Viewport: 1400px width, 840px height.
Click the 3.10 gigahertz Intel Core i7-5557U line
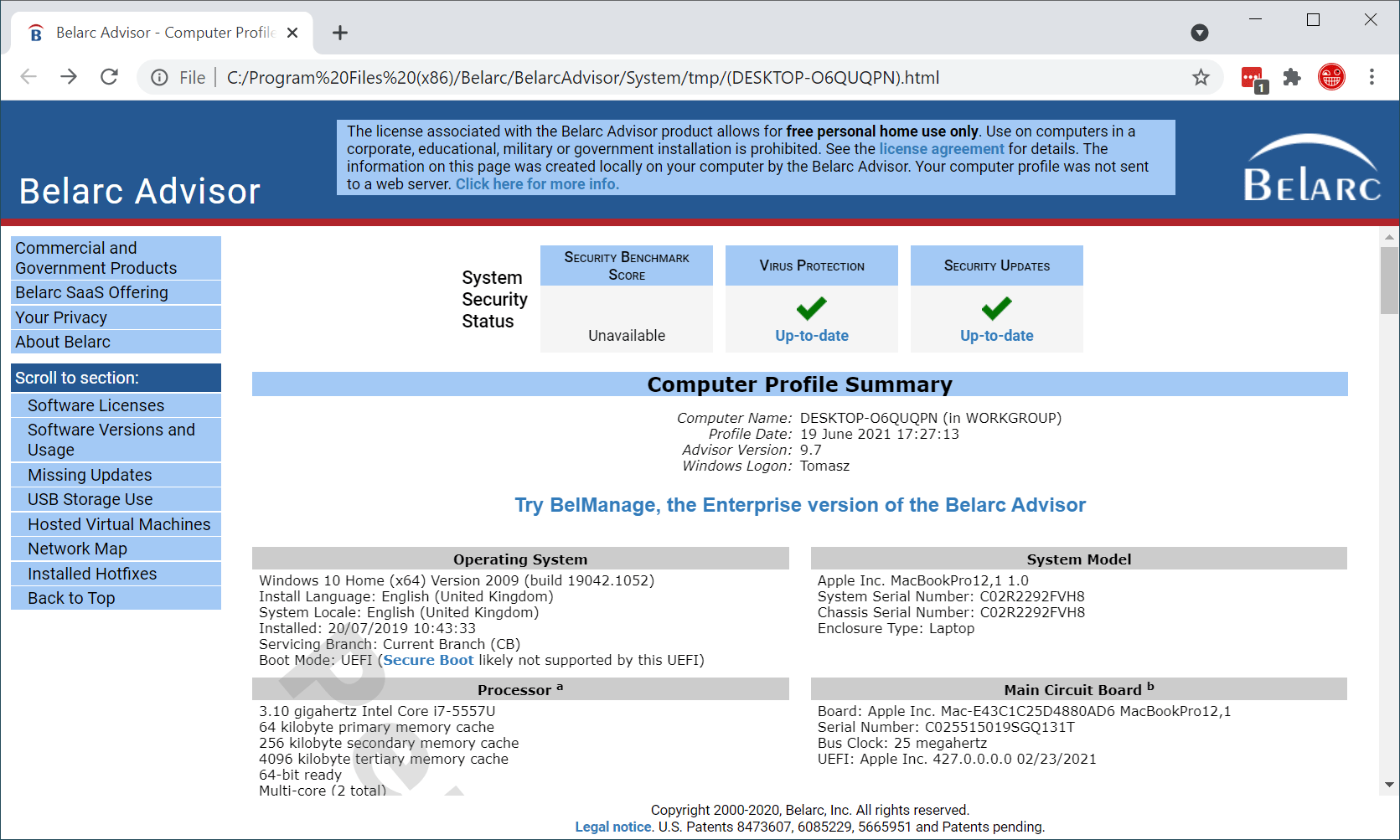(x=377, y=711)
